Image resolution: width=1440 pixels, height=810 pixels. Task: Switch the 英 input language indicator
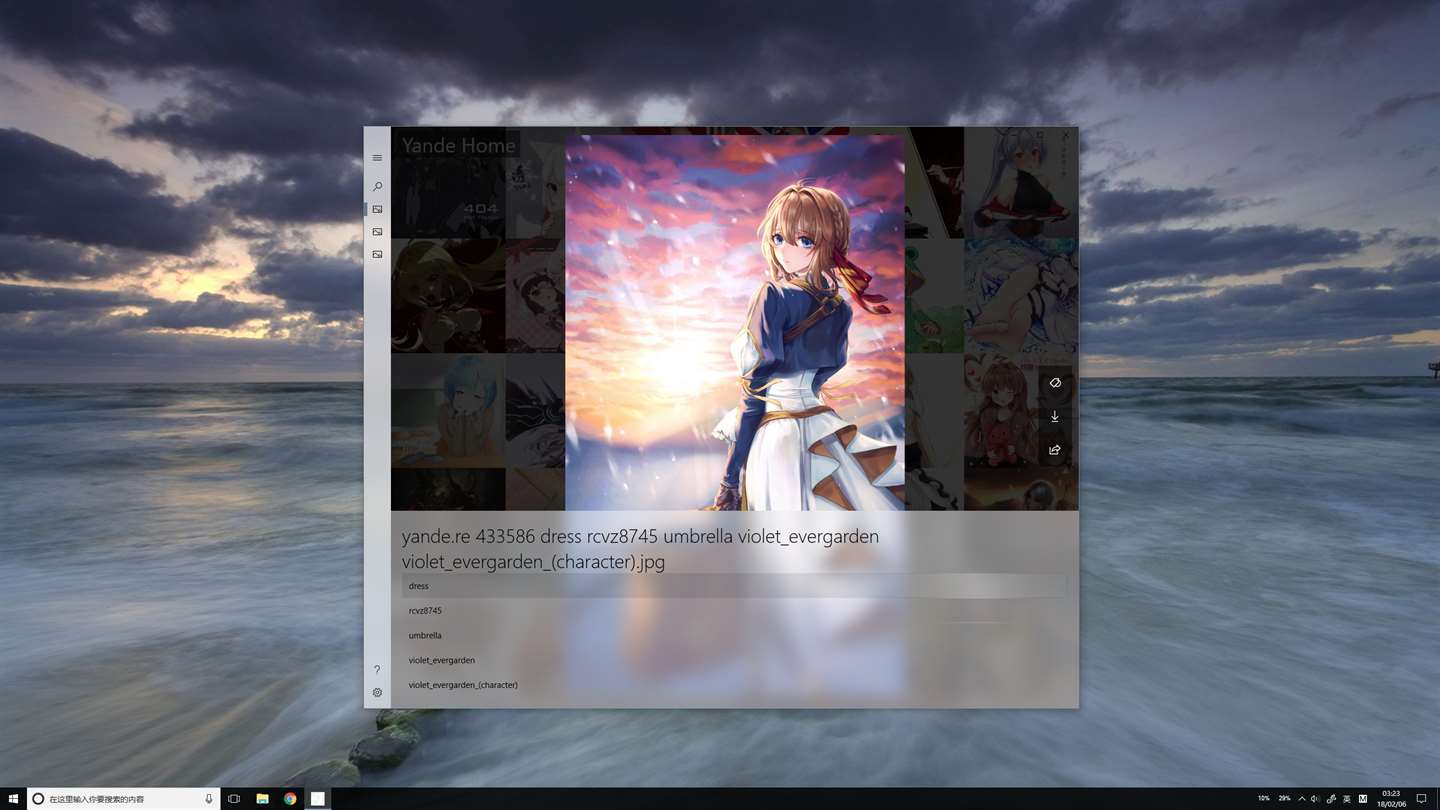click(1347, 799)
